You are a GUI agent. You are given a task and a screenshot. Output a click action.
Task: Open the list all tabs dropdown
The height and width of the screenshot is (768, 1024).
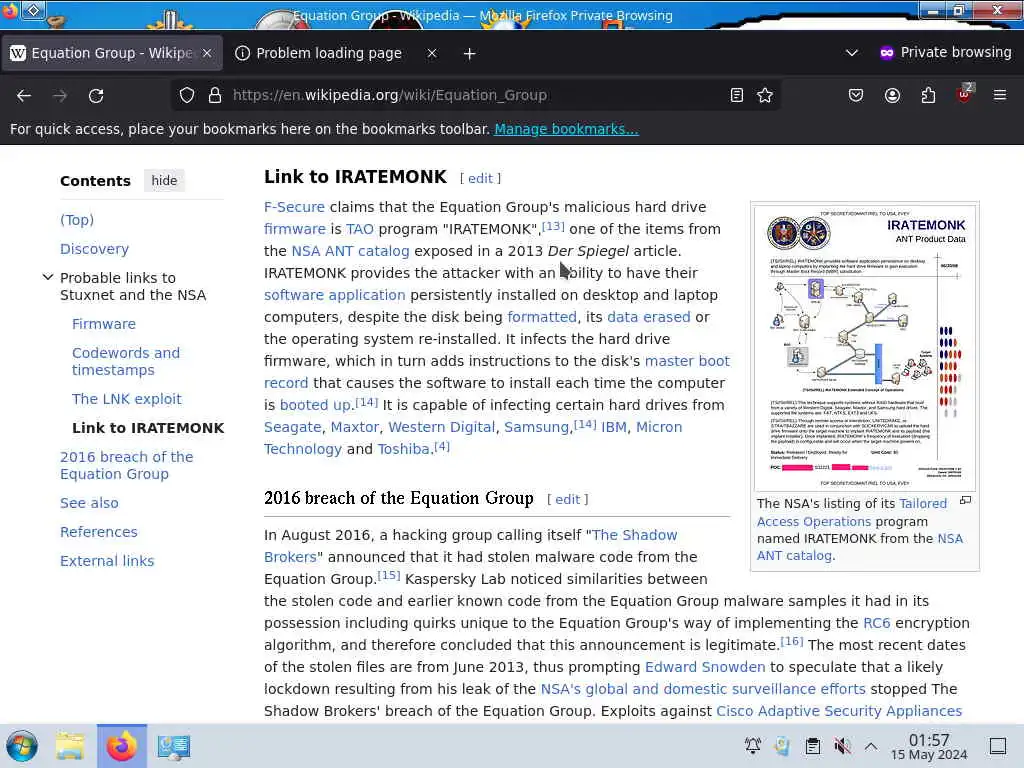coord(852,53)
